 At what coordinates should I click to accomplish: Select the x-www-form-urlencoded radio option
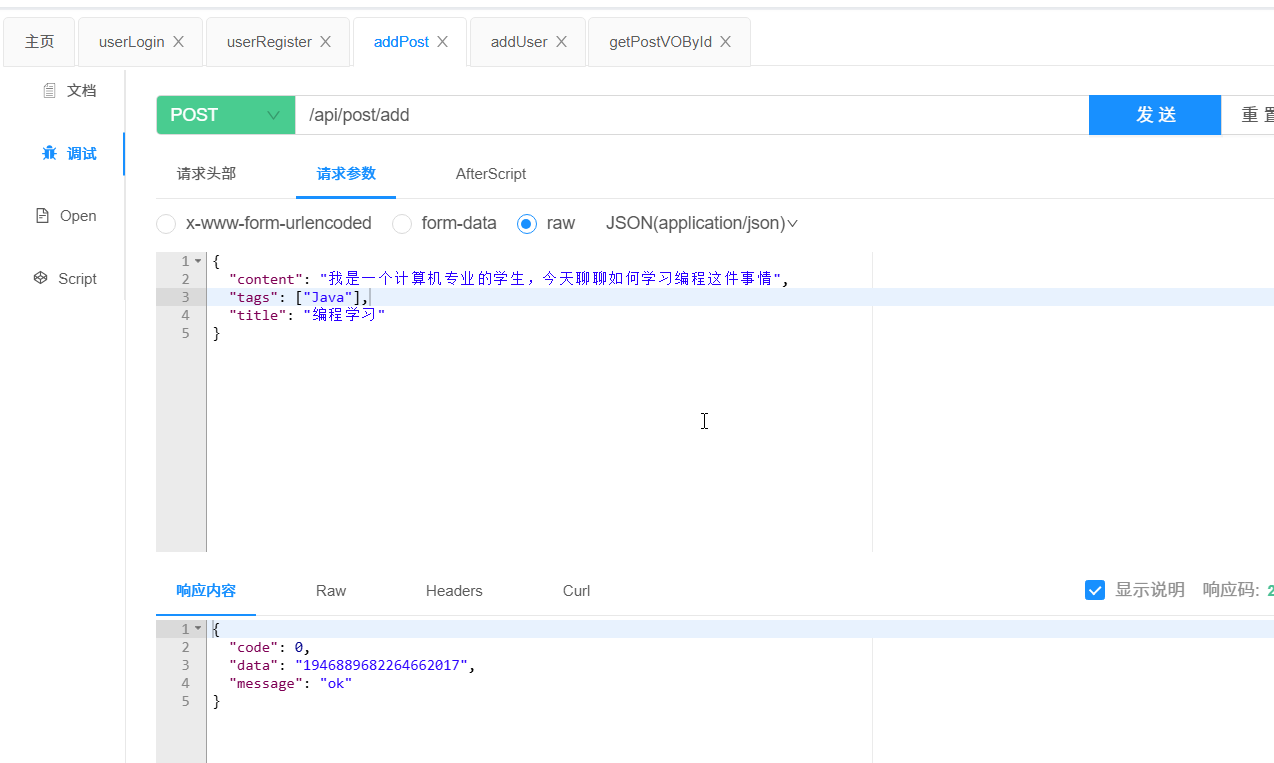point(166,224)
